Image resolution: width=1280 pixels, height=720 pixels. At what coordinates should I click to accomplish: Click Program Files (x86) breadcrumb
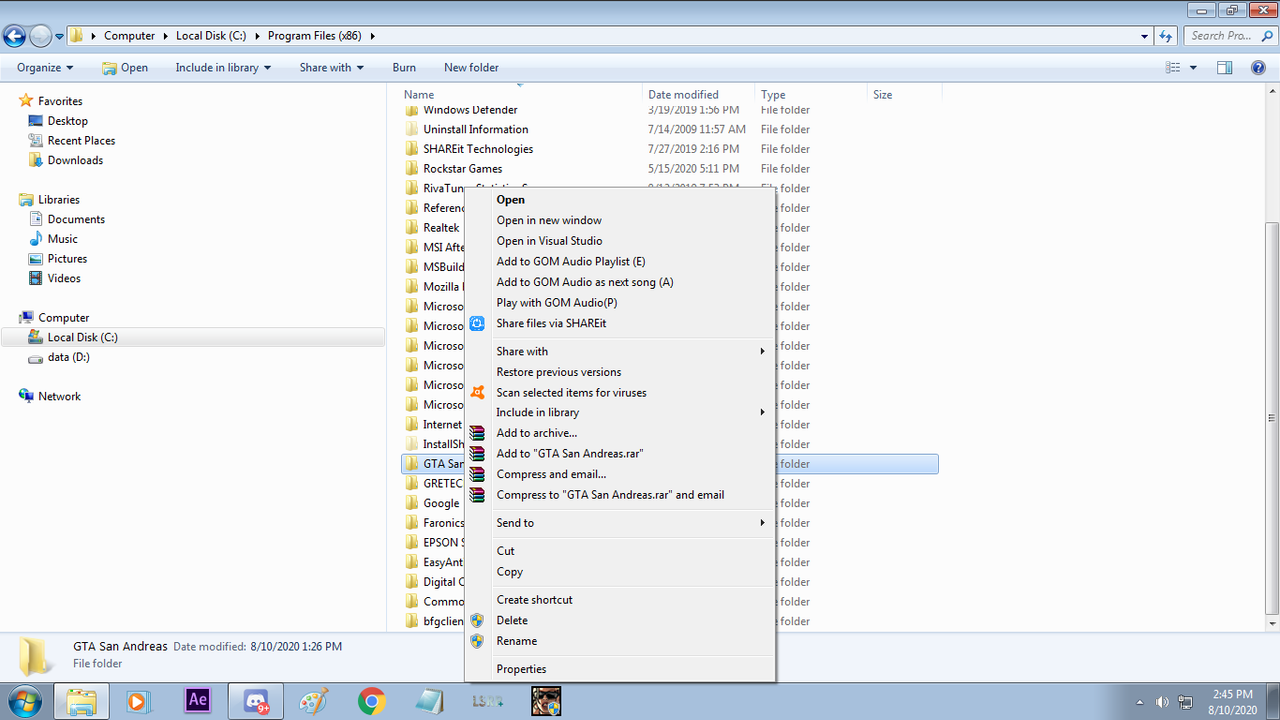pyautogui.click(x=315, y=36)
